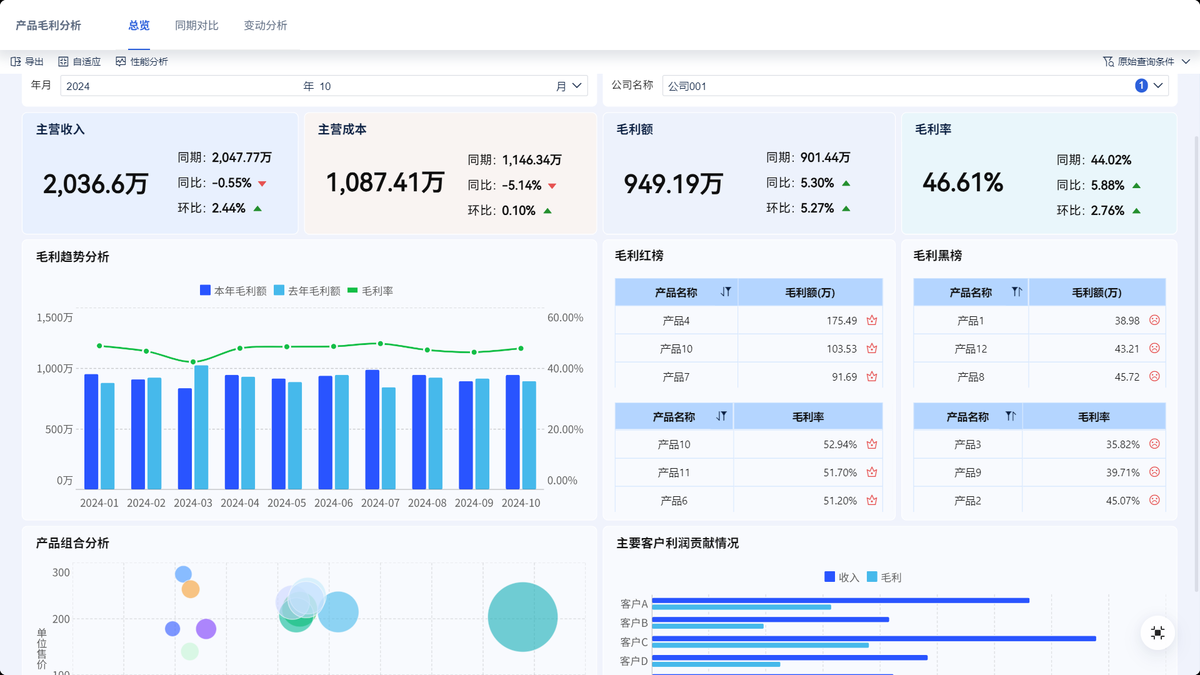The width and height of the screenshot is (1200, 675).
Task: Click 2,036.6万 主营收入 value
Action: (96, 184)
